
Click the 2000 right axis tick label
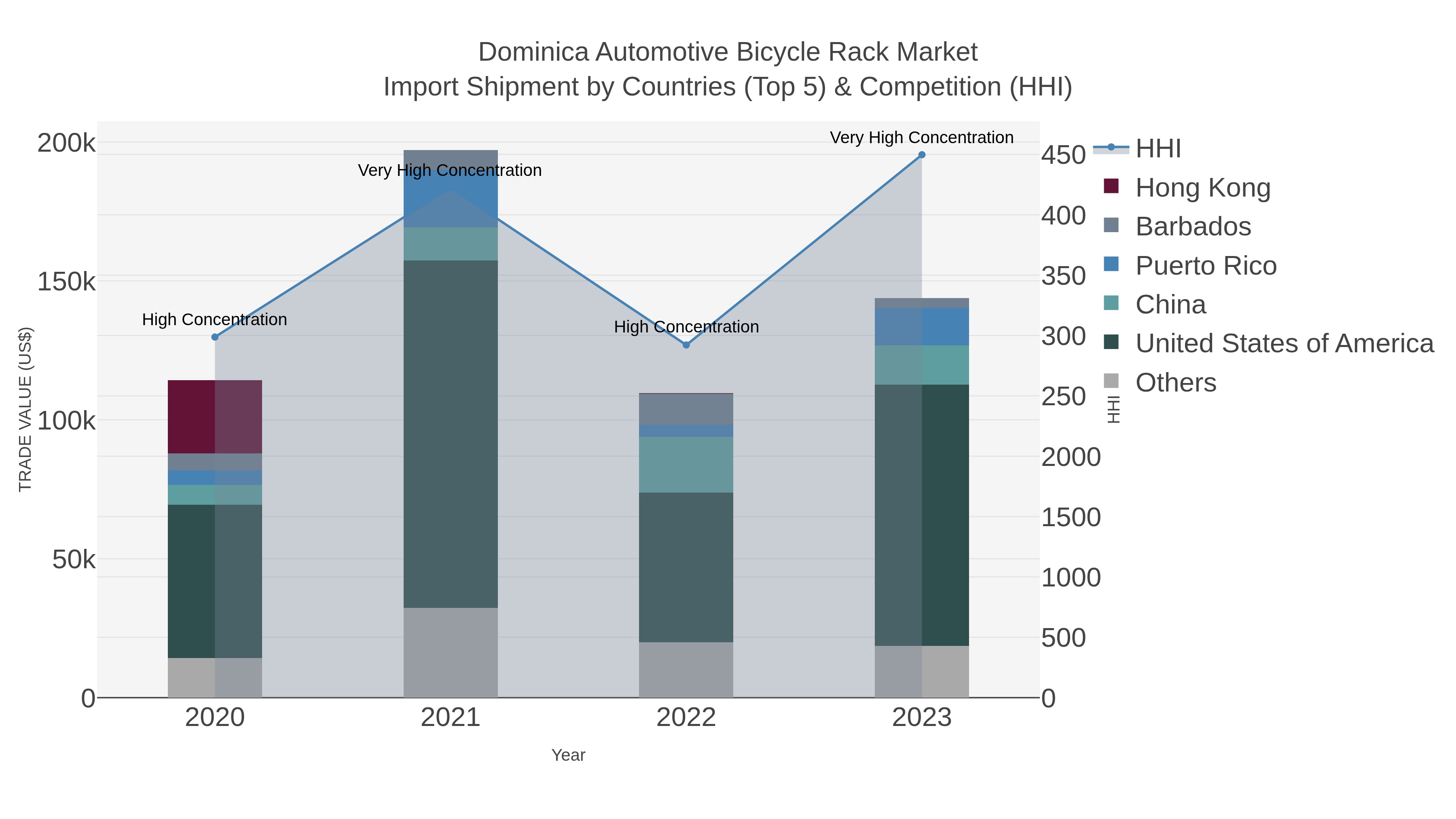[x=1071, y=457]
